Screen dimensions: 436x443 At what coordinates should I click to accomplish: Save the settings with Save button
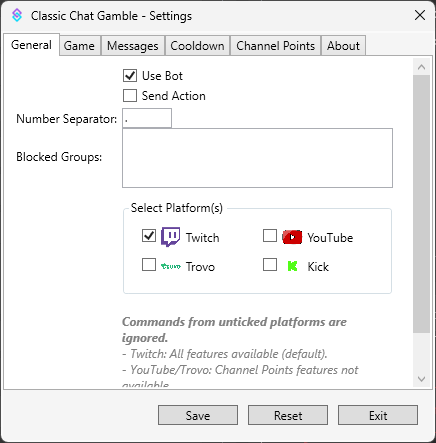click(x=198, y=415)
